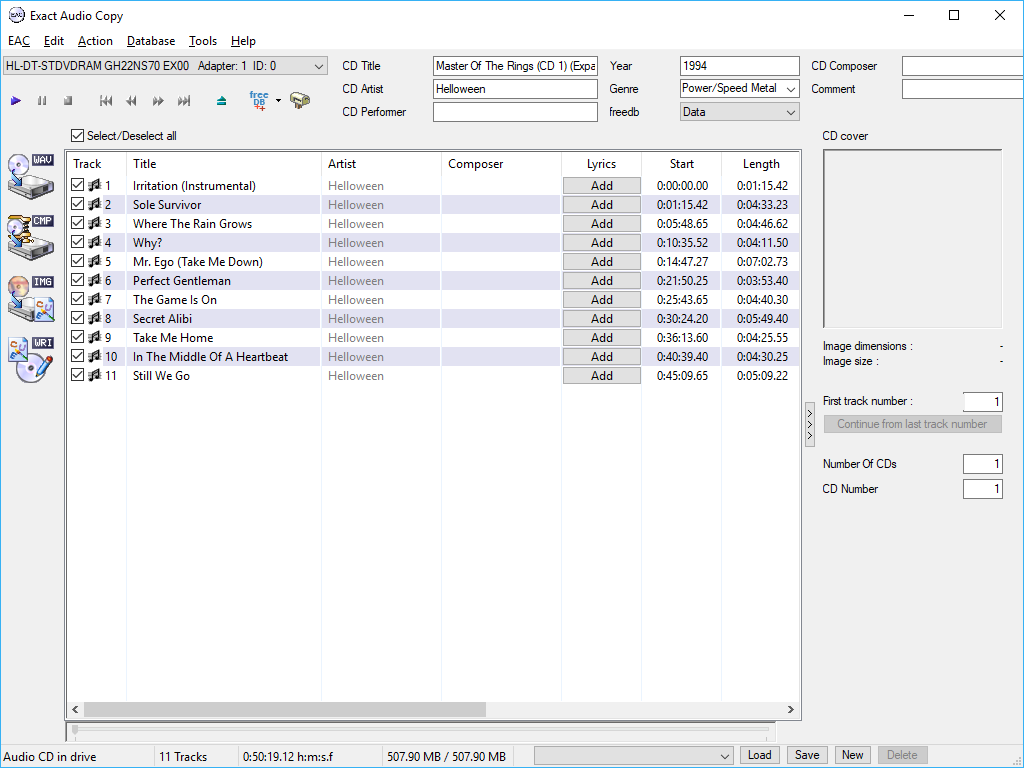Click Add lyrics for Sole Survivor
This screenshot has height=768, width=1024.
tap(601, 204)
